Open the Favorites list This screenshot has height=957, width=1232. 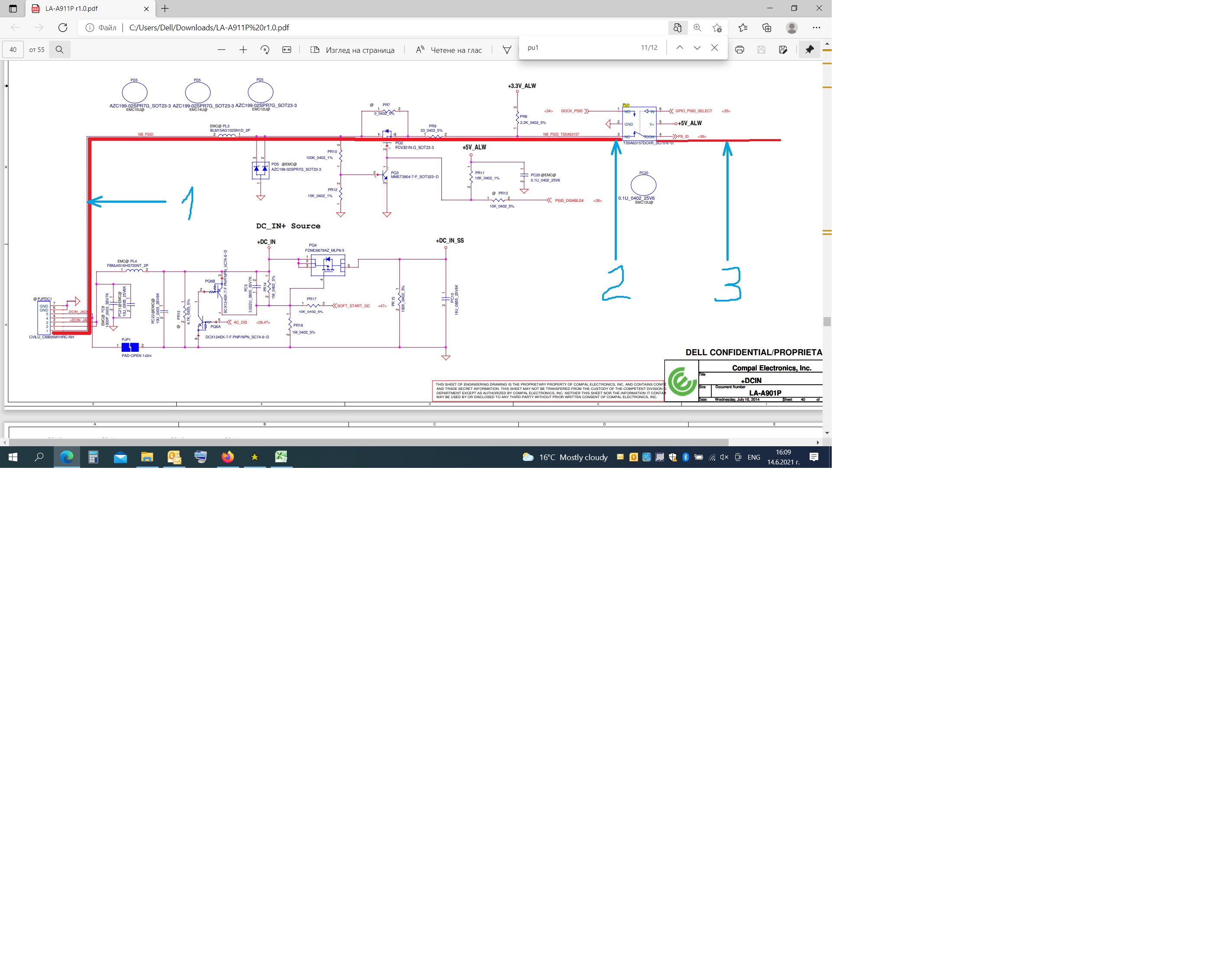(742, 27)
